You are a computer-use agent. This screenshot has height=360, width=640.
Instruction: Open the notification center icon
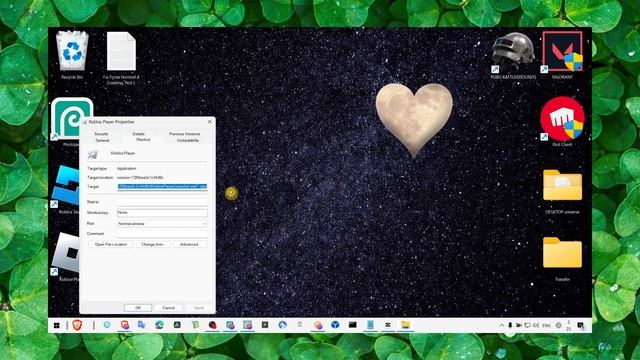pos(580,325)
